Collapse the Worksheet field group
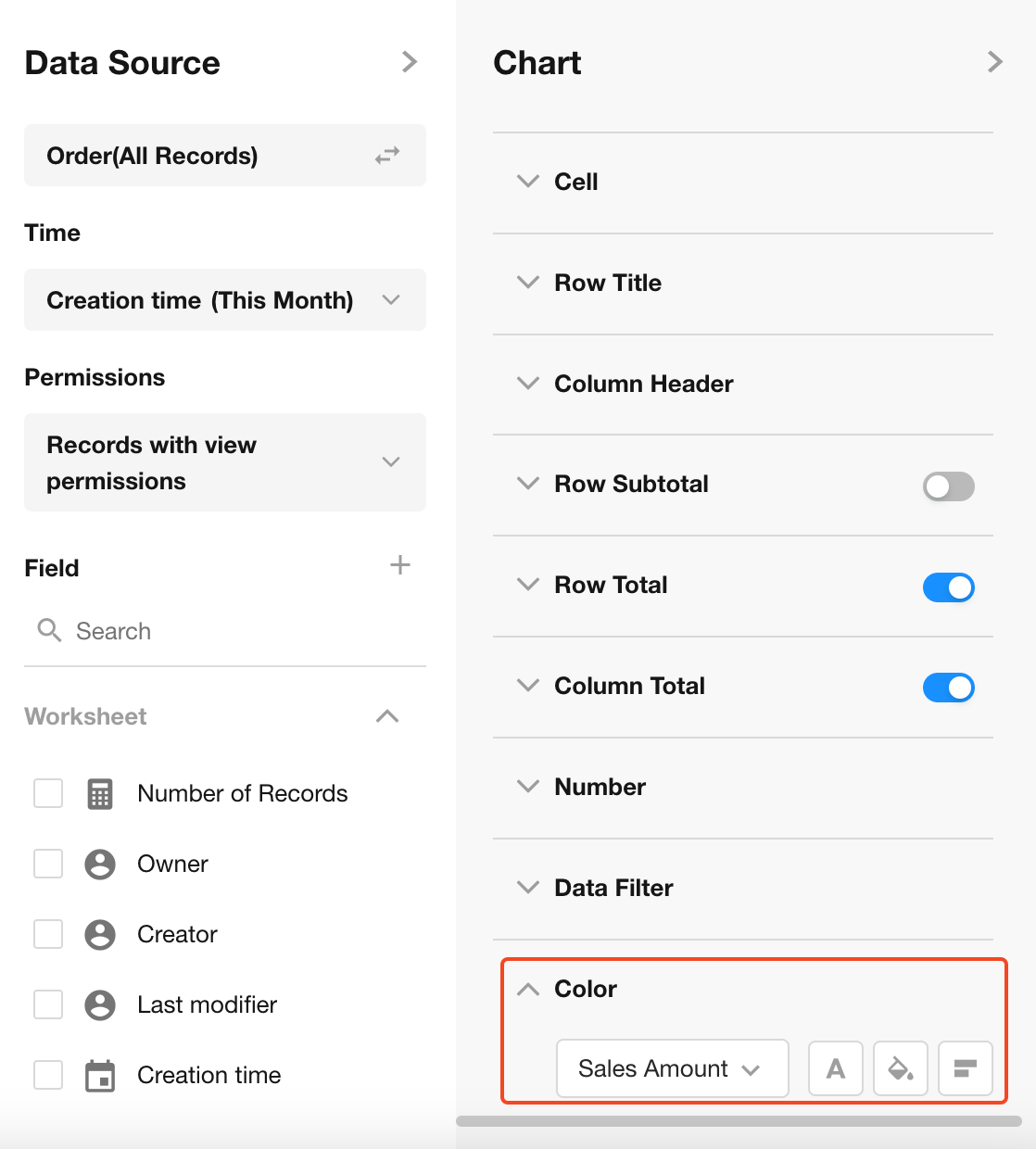Screen dimensions: 1036x1149 (387, 716)
